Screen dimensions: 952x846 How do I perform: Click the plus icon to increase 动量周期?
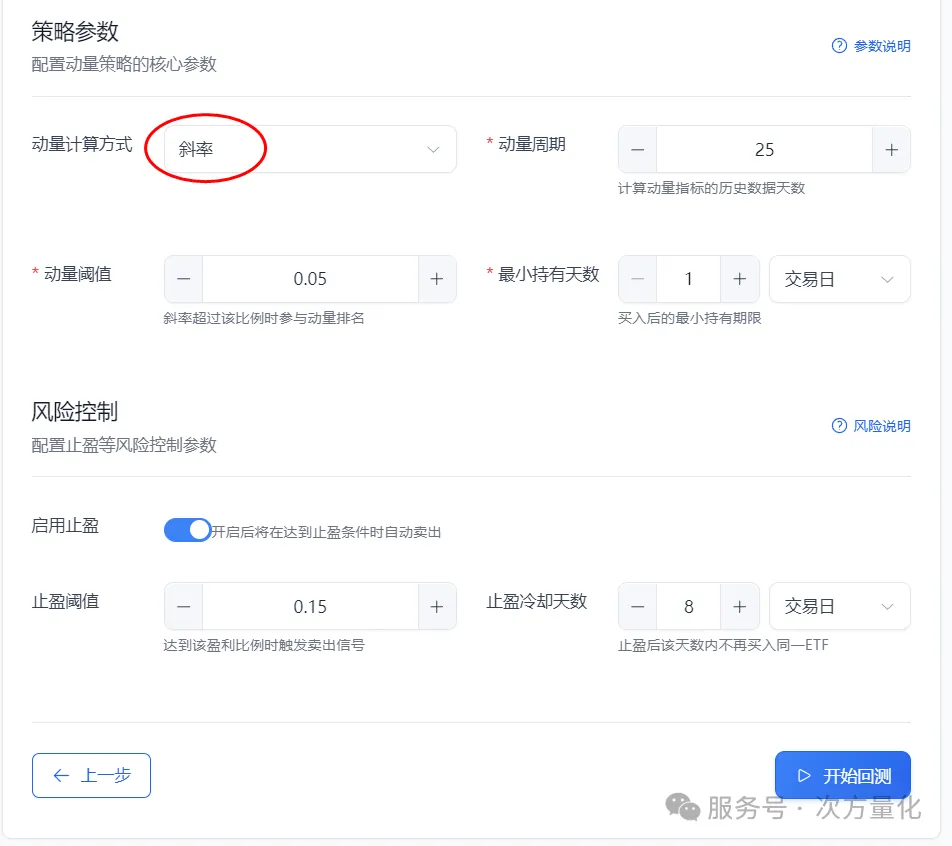coord(891,149)
